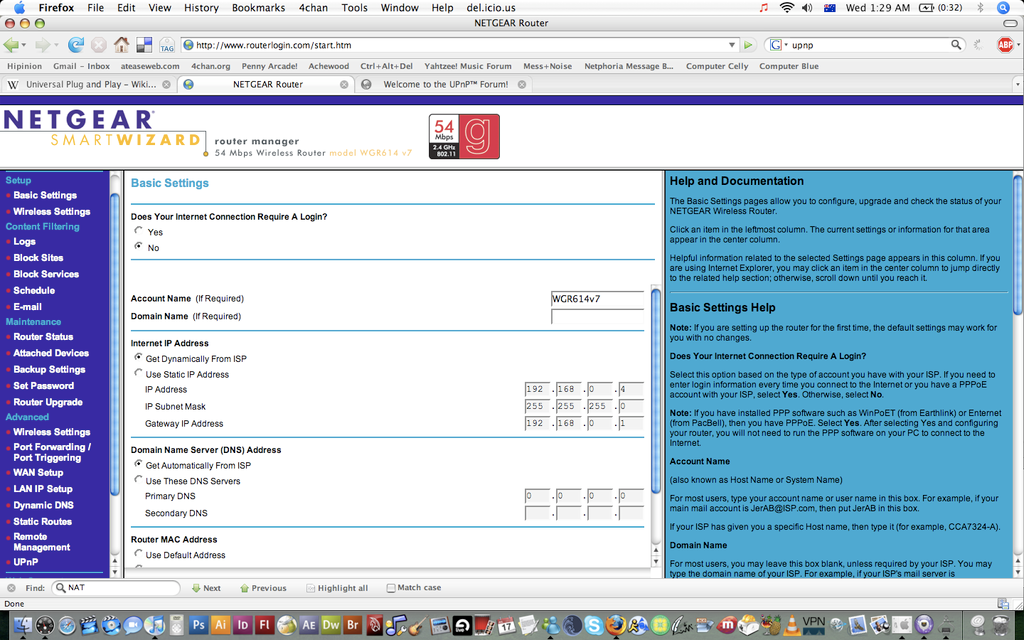The width and height of the screenshot is (1024, 640).
Task: Switch to Universal Plug and Play Wikipedia tab
Action: pyautogui.click(x=88, y=84)
